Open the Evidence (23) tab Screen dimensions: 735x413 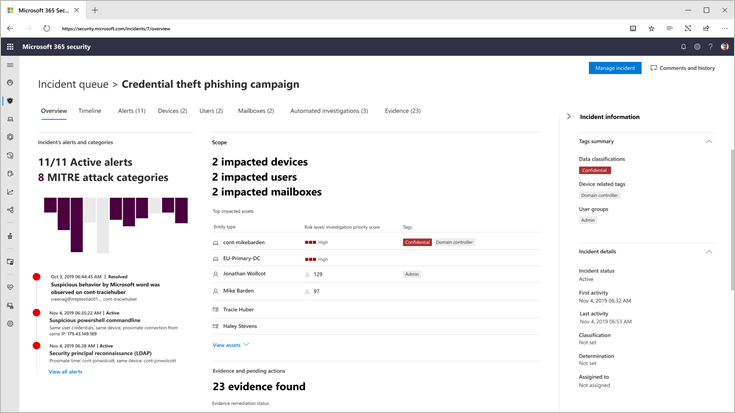[x=402, y=111]
